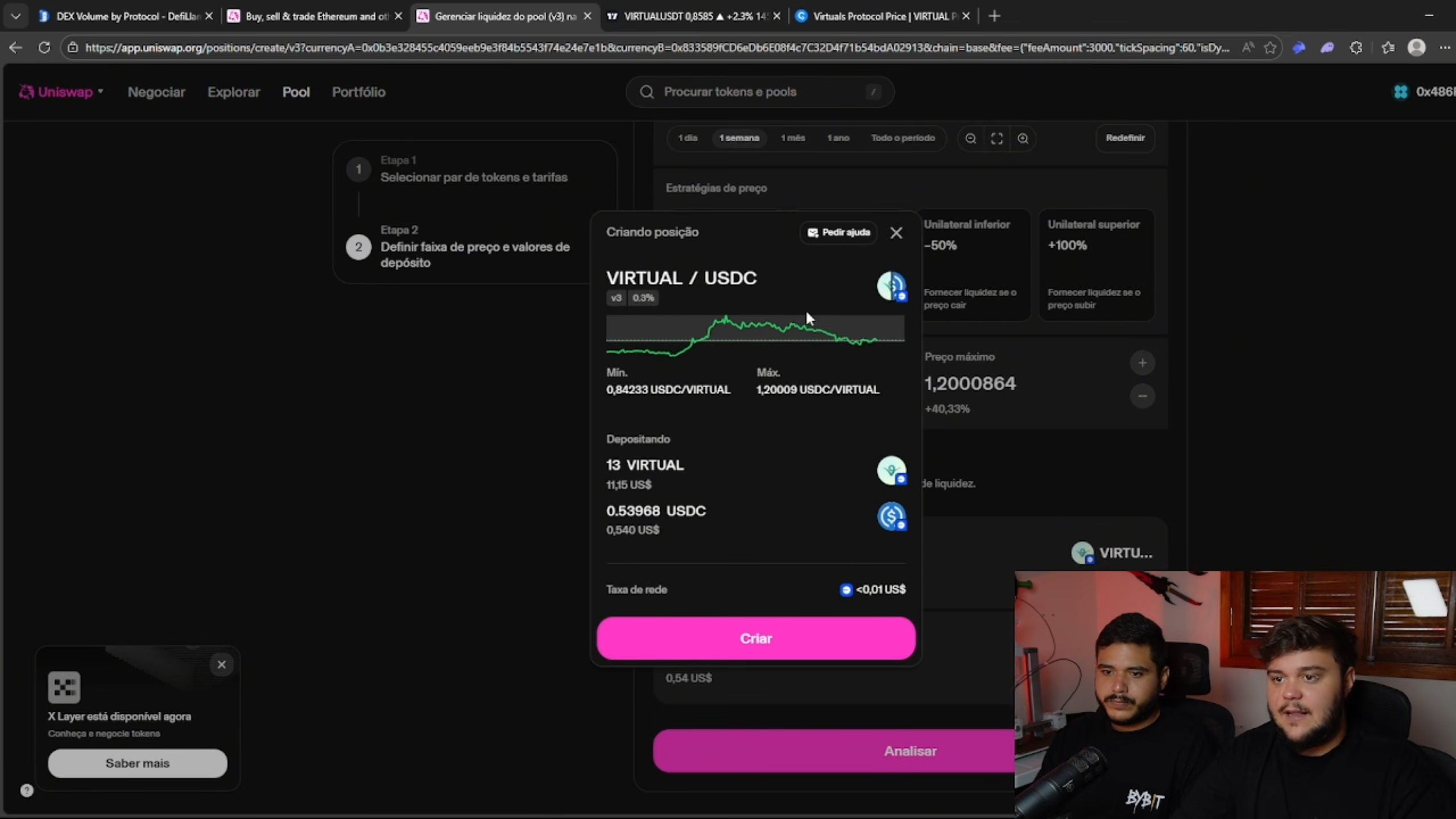
Task: Reload the current page
Action: [44, 48]
